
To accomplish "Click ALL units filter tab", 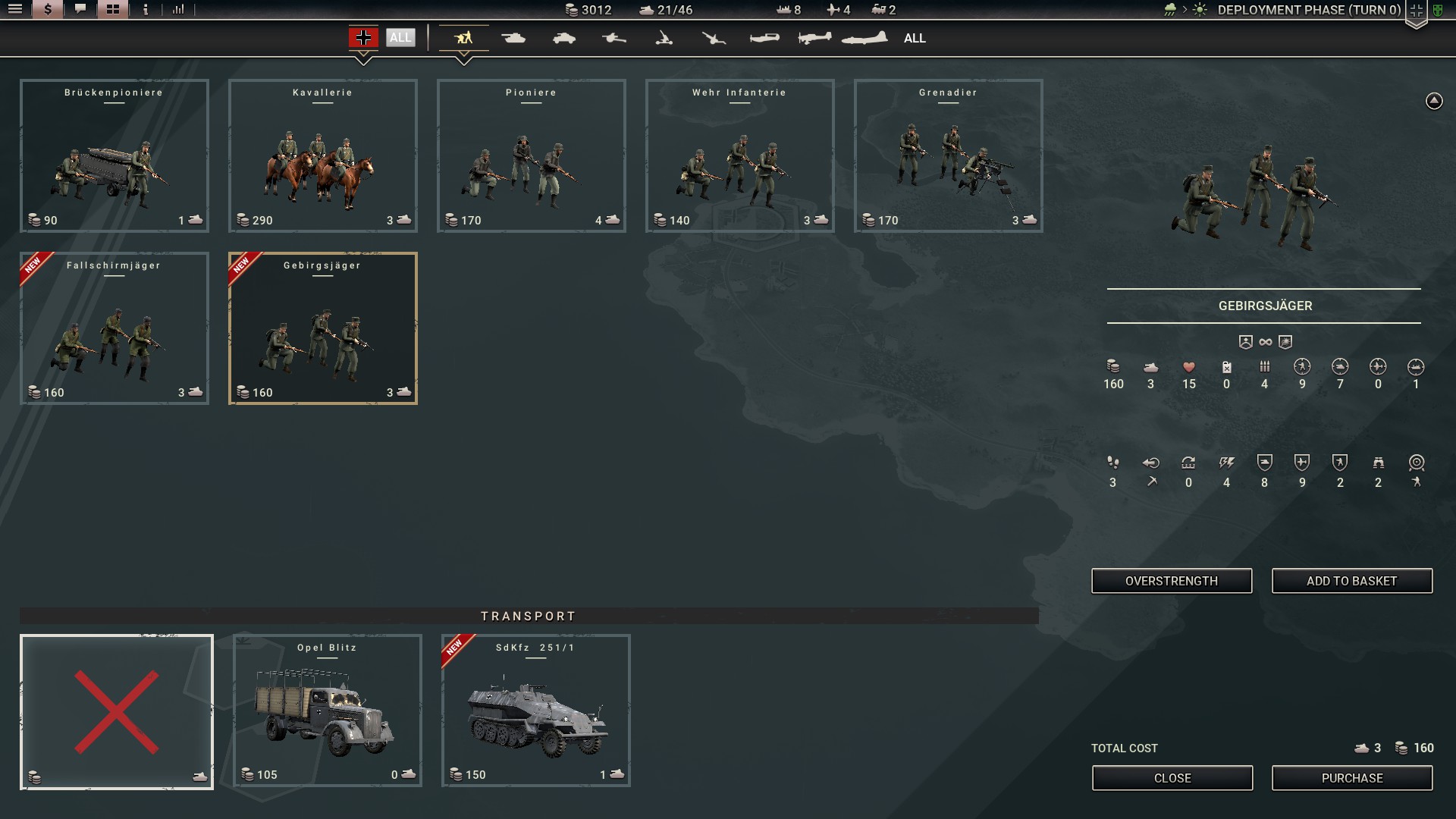I will point(912,39).
